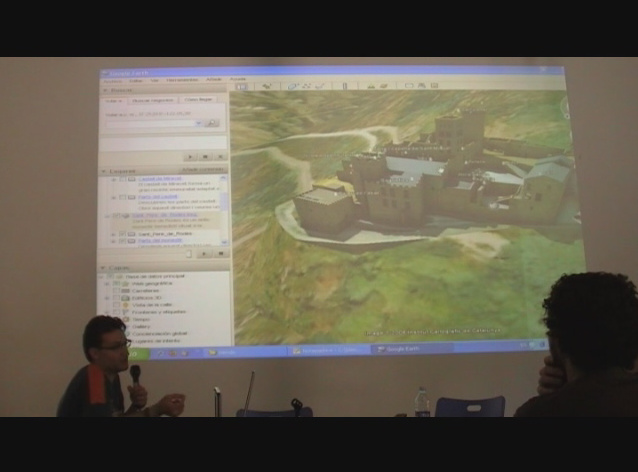Select the Add Path tool

click(x=306, y=86)
